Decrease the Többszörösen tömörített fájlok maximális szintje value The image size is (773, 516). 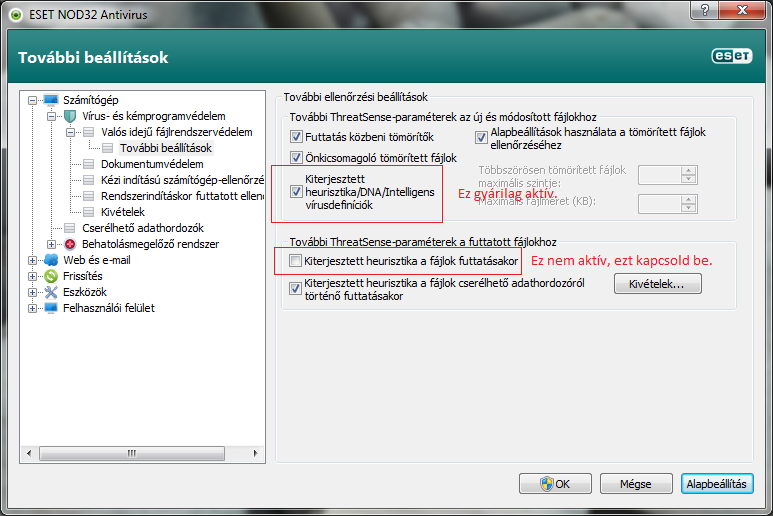click(x=689, y=179)
